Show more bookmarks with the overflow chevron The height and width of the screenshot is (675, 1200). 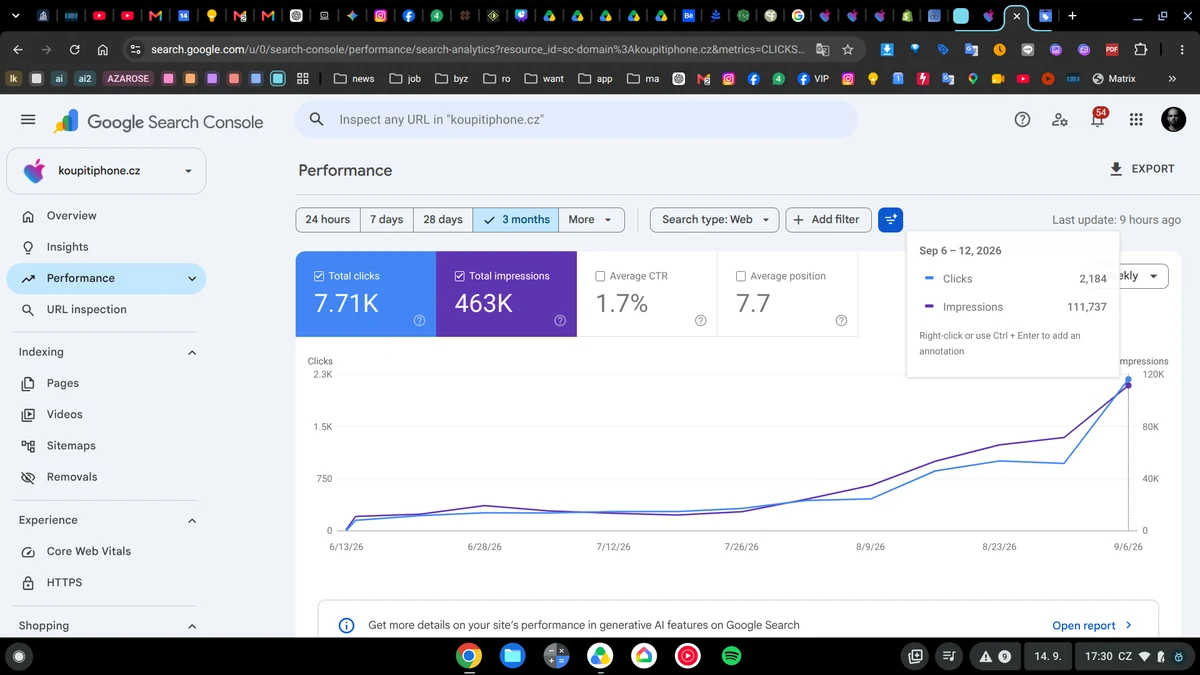point(1172,78)
